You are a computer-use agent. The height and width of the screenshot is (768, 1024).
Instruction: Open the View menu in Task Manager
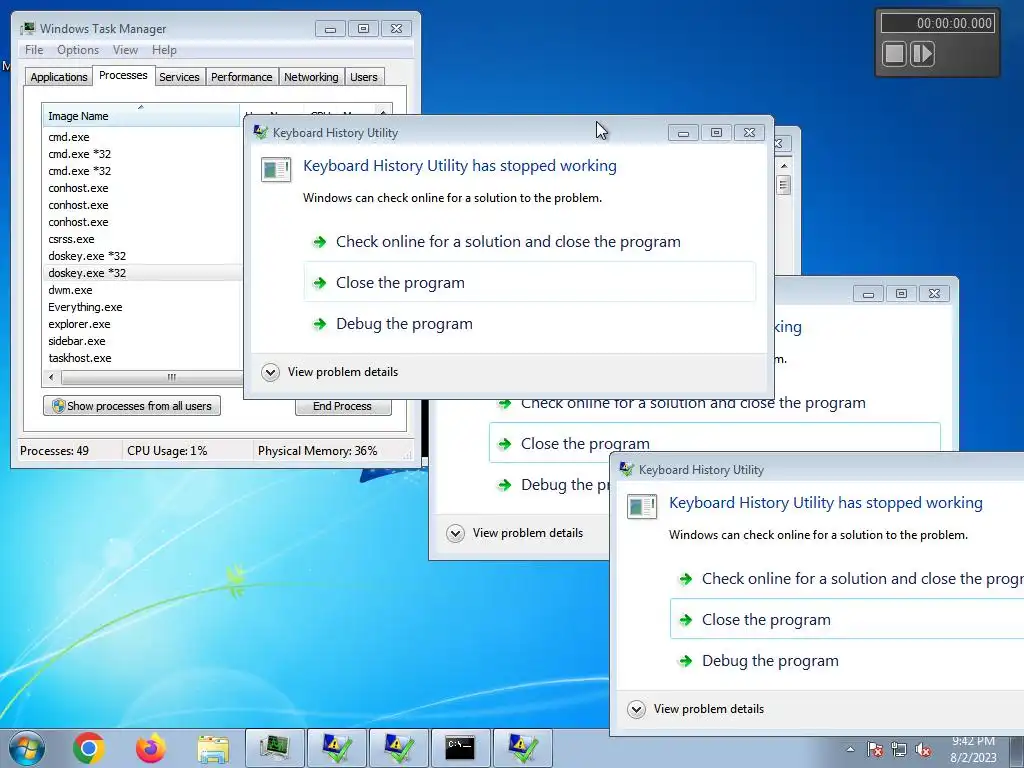[x=125, y=50]
